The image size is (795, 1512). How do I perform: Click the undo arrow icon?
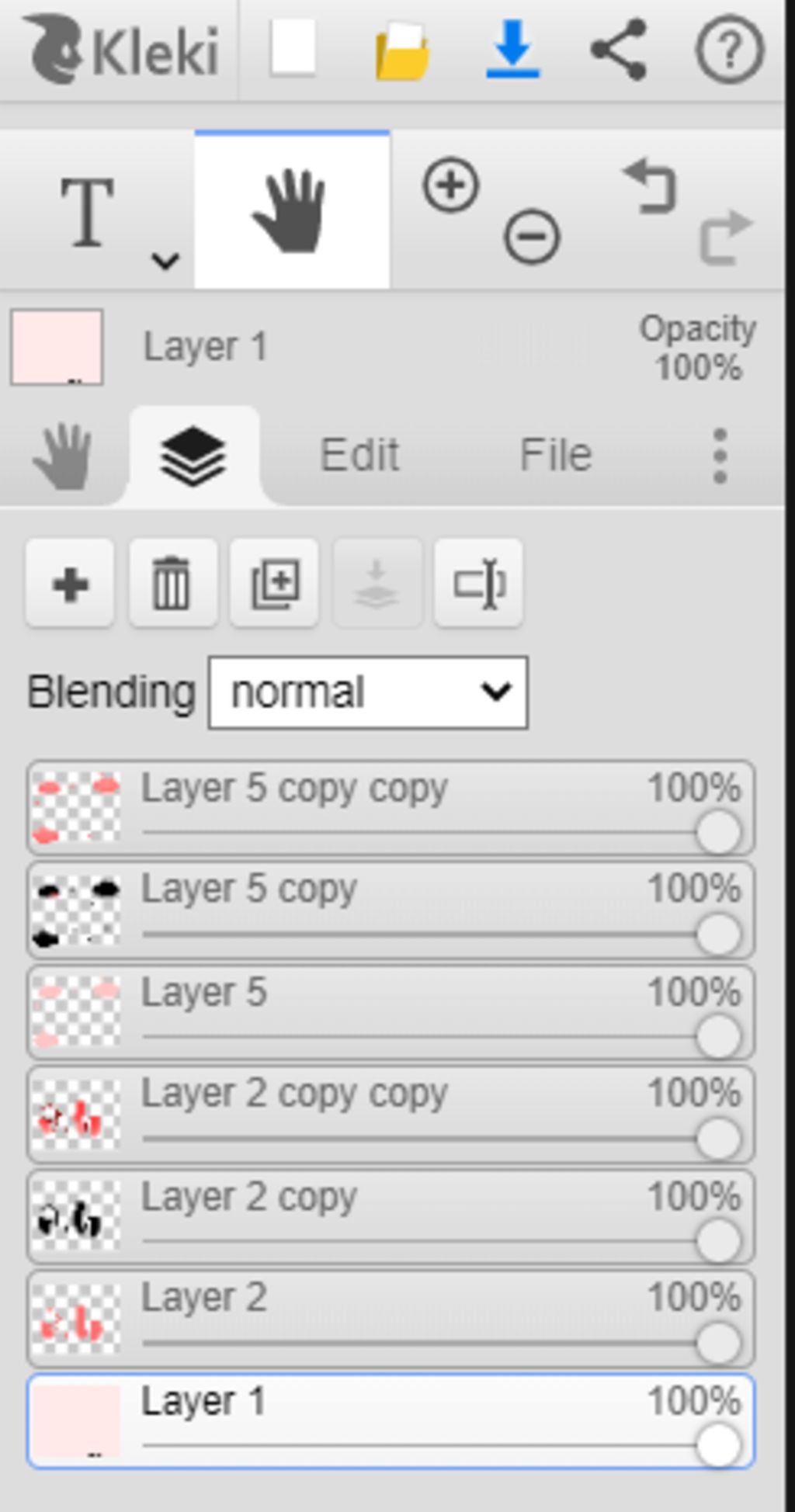[651, 186]
